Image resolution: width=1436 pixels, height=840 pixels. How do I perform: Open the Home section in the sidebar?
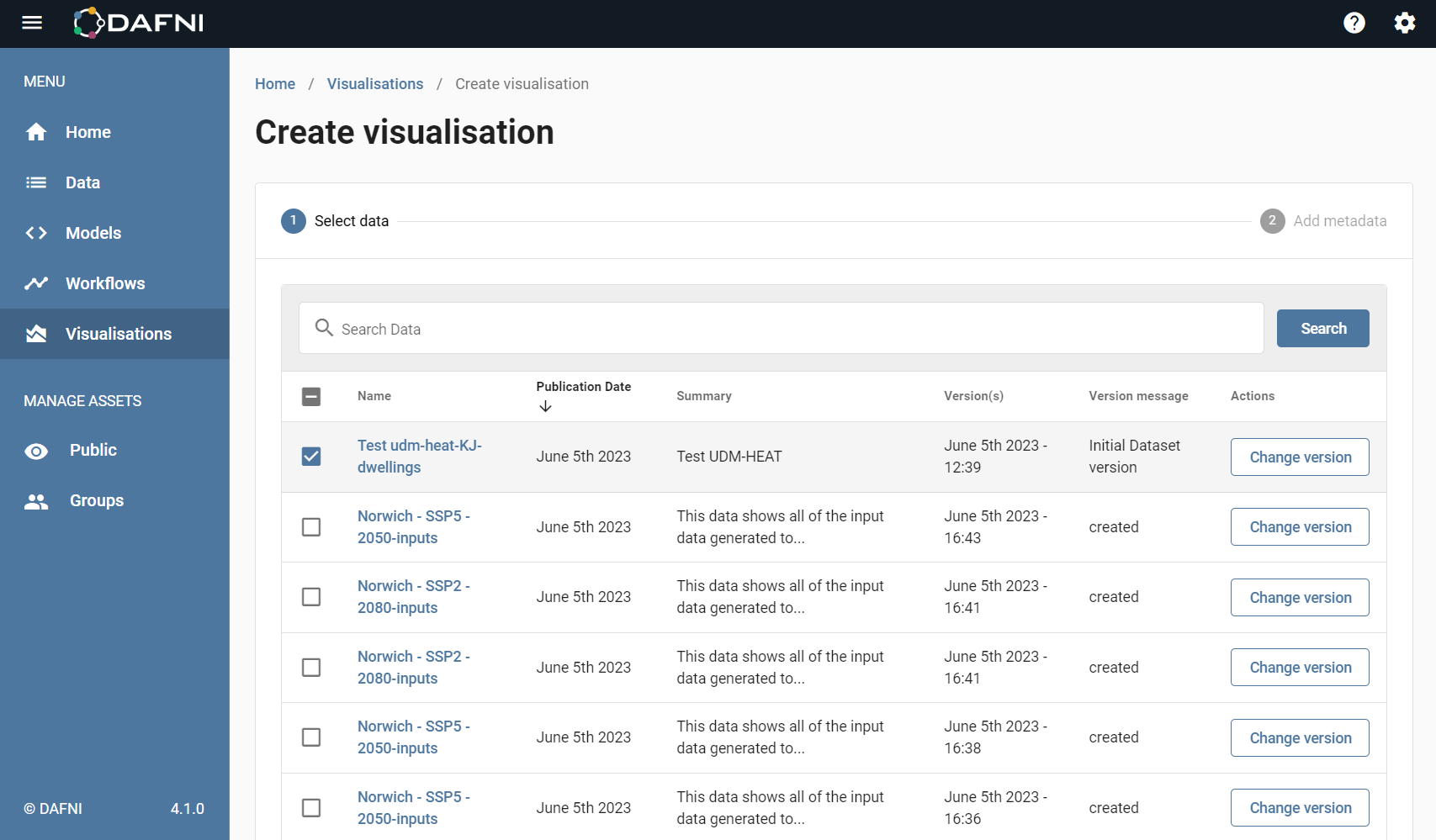coord(36,132)
